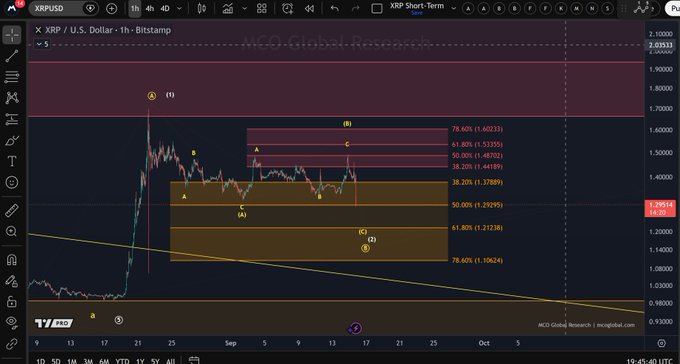Click the TradingView PRO logo on chart
680x364 pixels.
[54, 323]
